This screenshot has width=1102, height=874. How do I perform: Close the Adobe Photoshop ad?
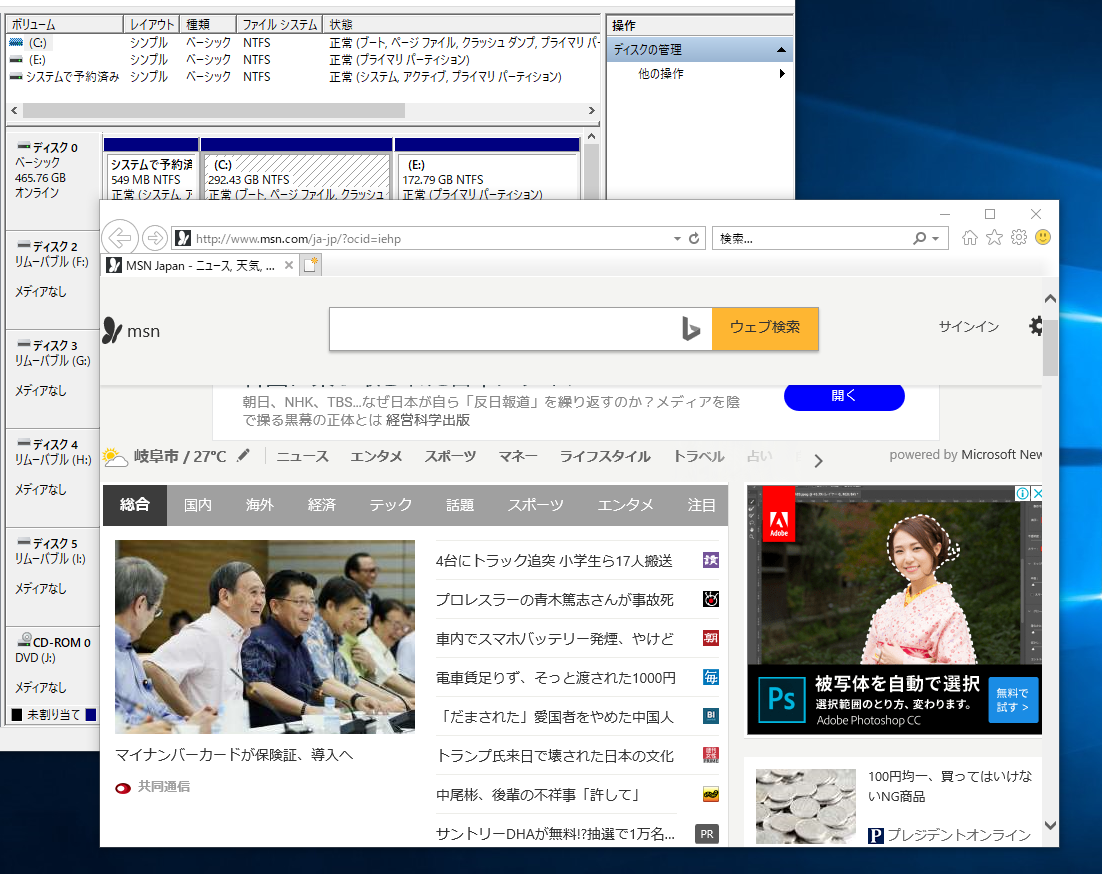tap(1037, 493)
